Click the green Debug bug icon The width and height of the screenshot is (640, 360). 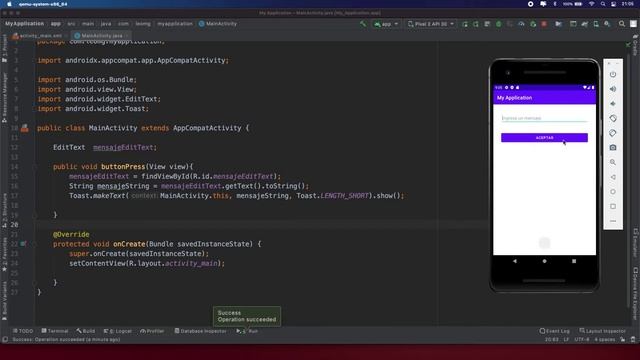(498, 24)
